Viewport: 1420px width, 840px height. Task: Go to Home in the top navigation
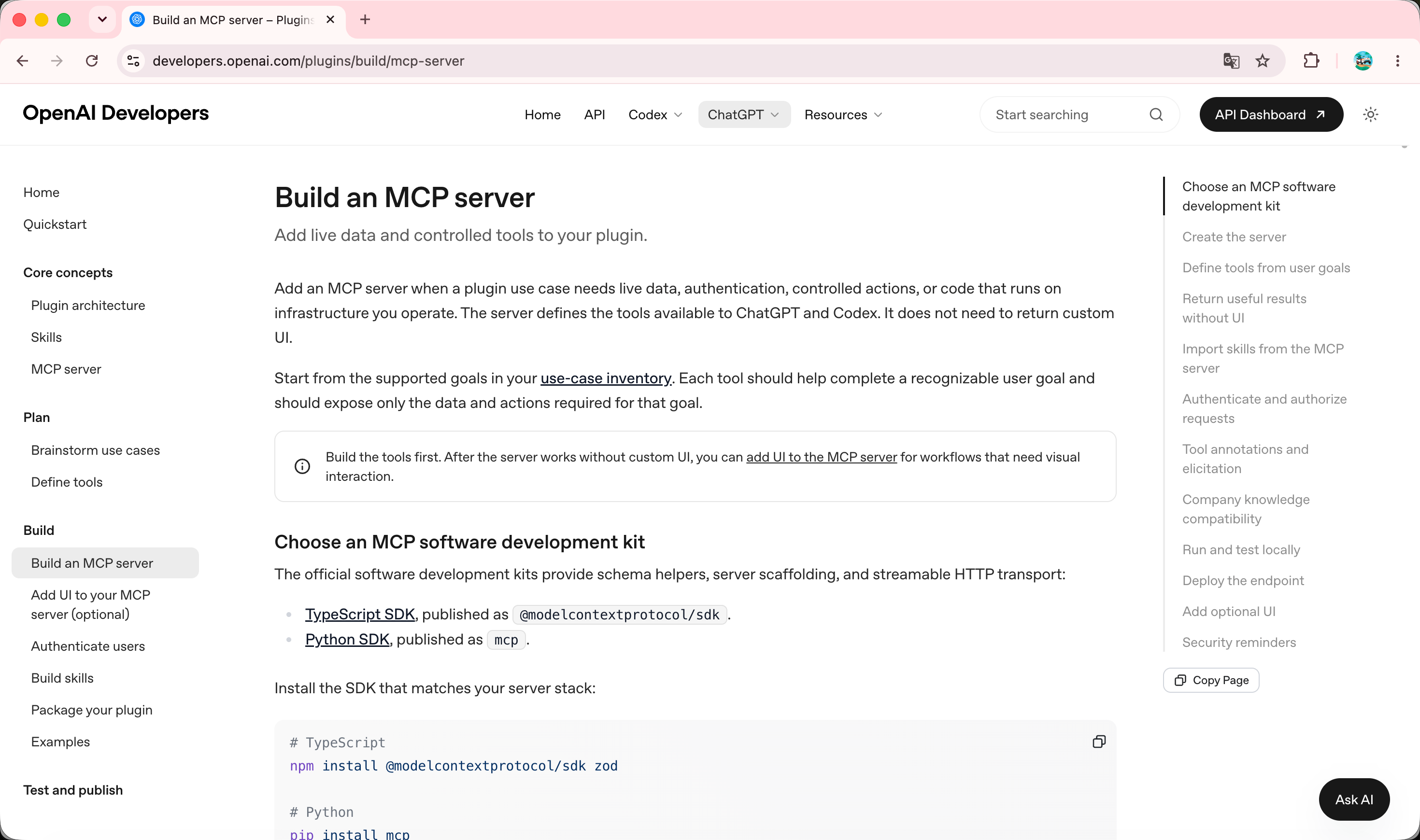[542, 115]
